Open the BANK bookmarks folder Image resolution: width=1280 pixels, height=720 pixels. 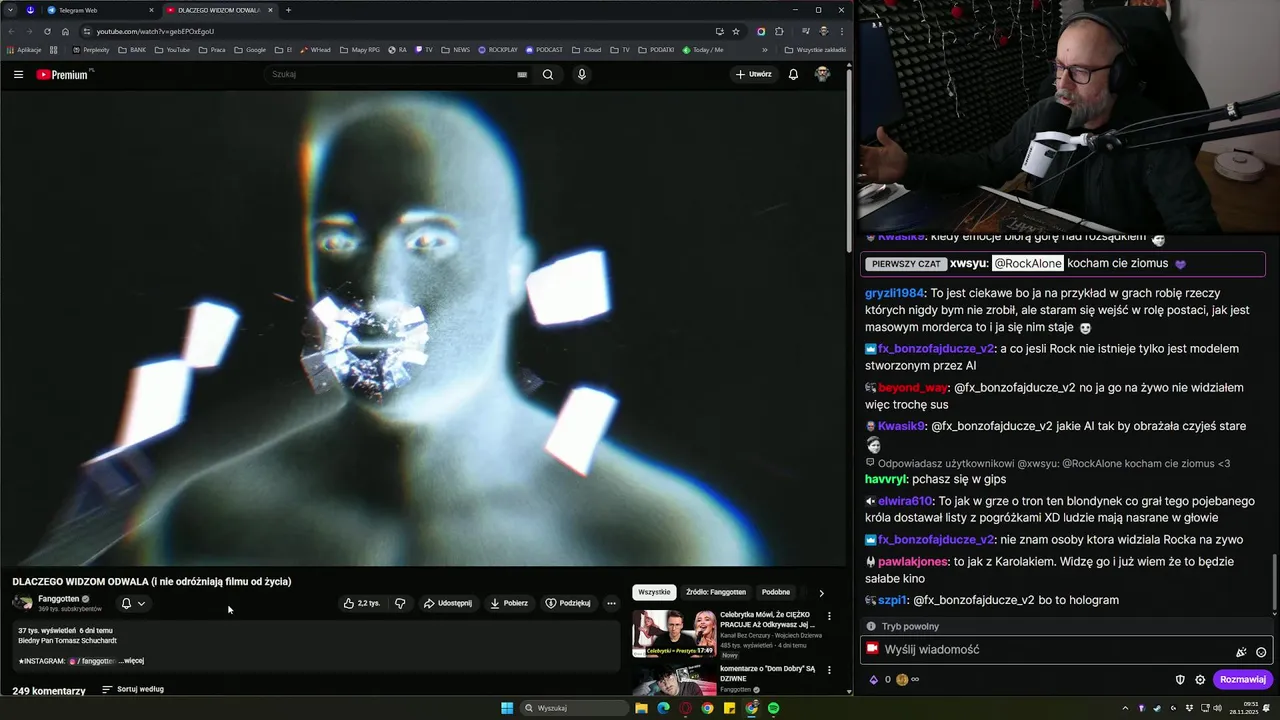[132, 49]
